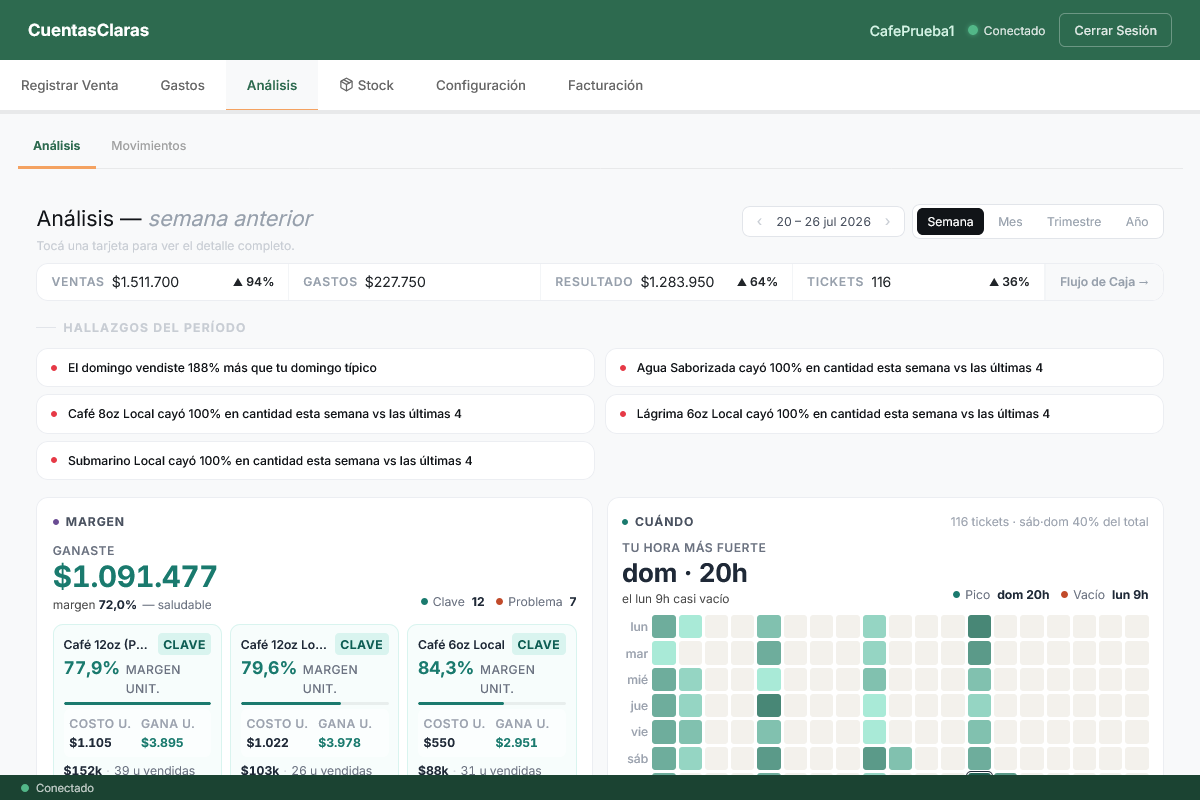Open the RESULTADO $1.283.950 summary card
This screenshot has height=800, width=1200.
(x=667, y=282)
